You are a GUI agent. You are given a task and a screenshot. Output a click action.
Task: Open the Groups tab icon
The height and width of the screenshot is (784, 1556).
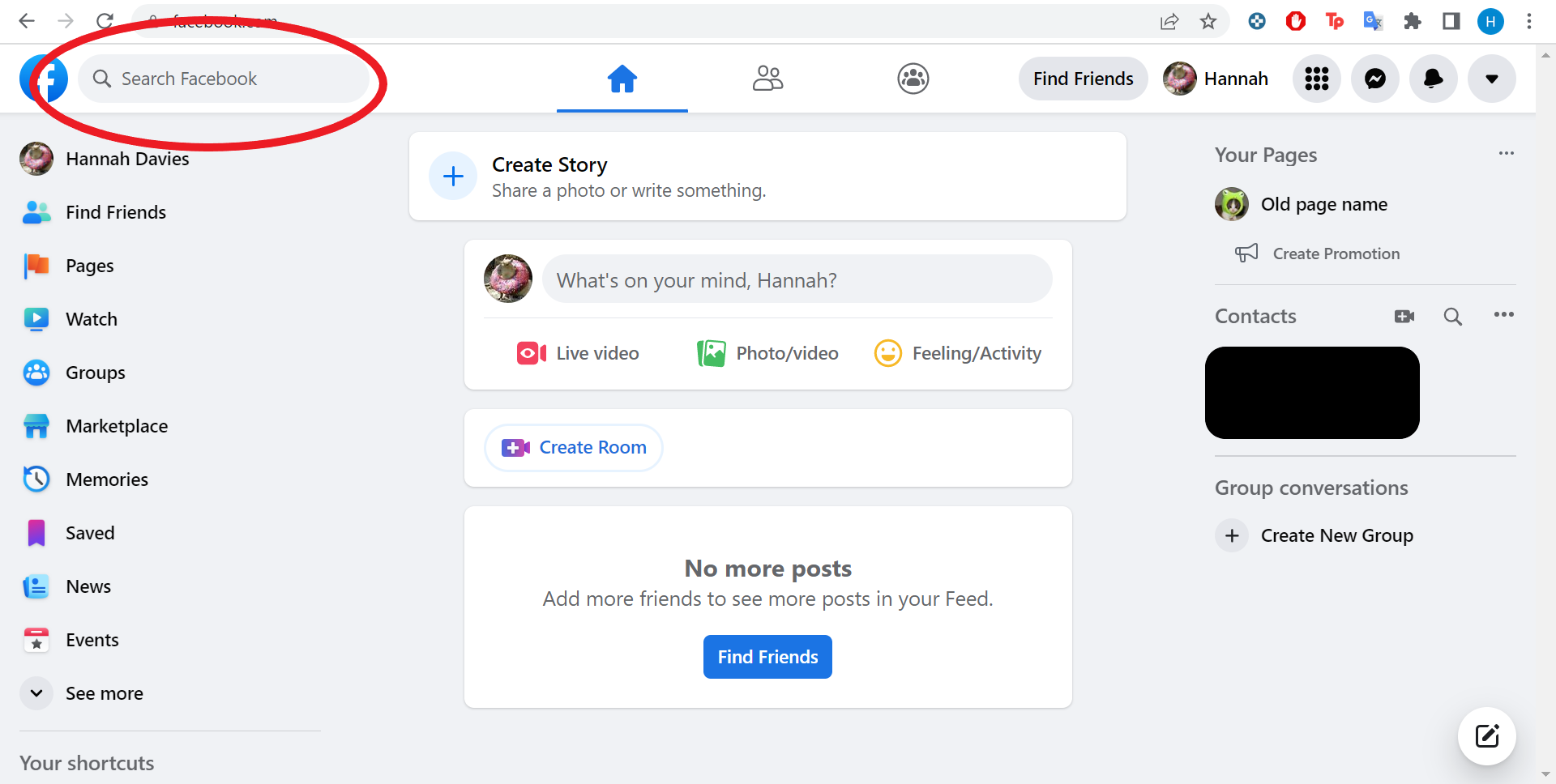click(913, 79)
